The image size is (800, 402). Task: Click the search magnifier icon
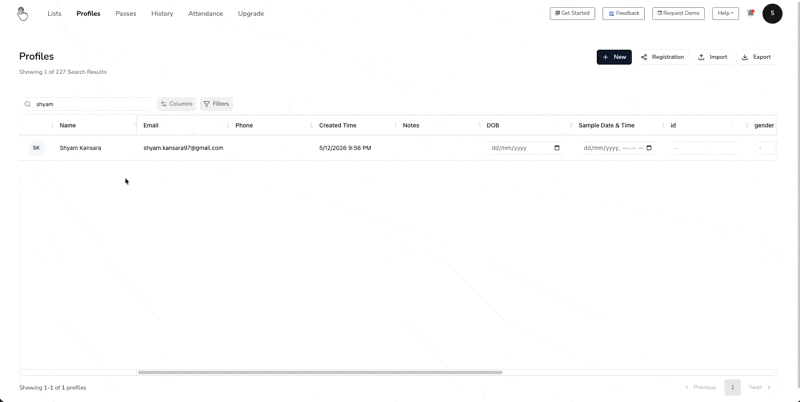pyautogui.click(x=28, y=104)
